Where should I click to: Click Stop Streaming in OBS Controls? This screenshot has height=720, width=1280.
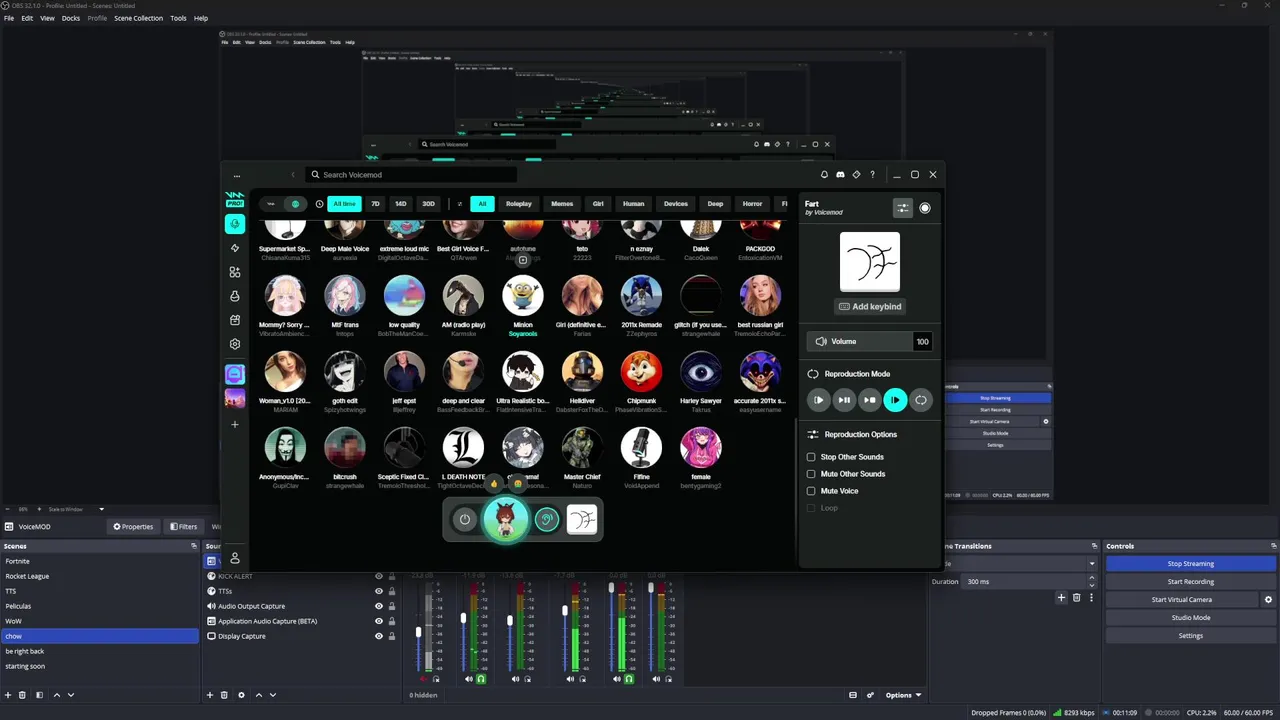click(x=1190, y=564)
